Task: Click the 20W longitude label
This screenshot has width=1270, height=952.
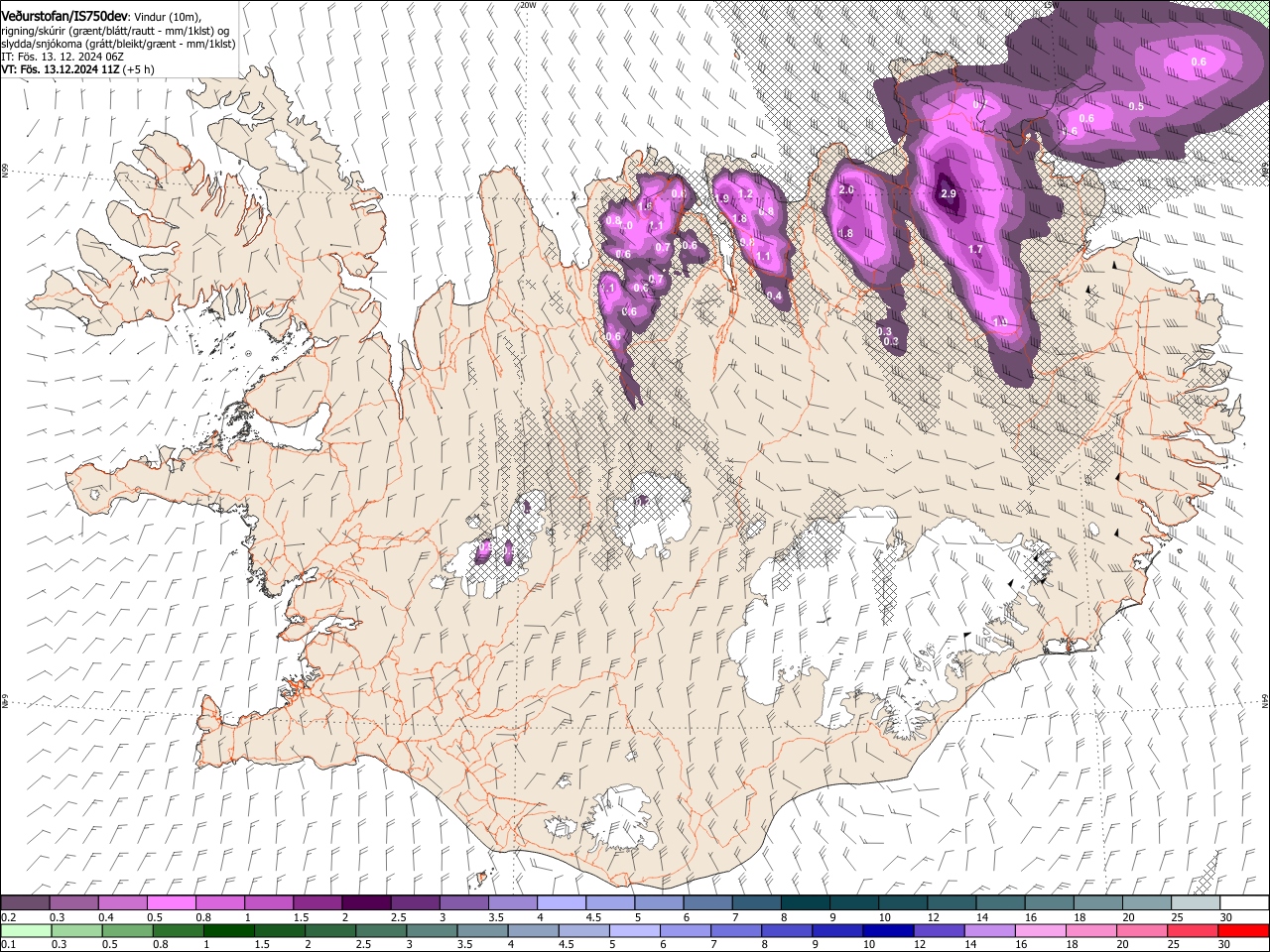Action: coord(527,5)
